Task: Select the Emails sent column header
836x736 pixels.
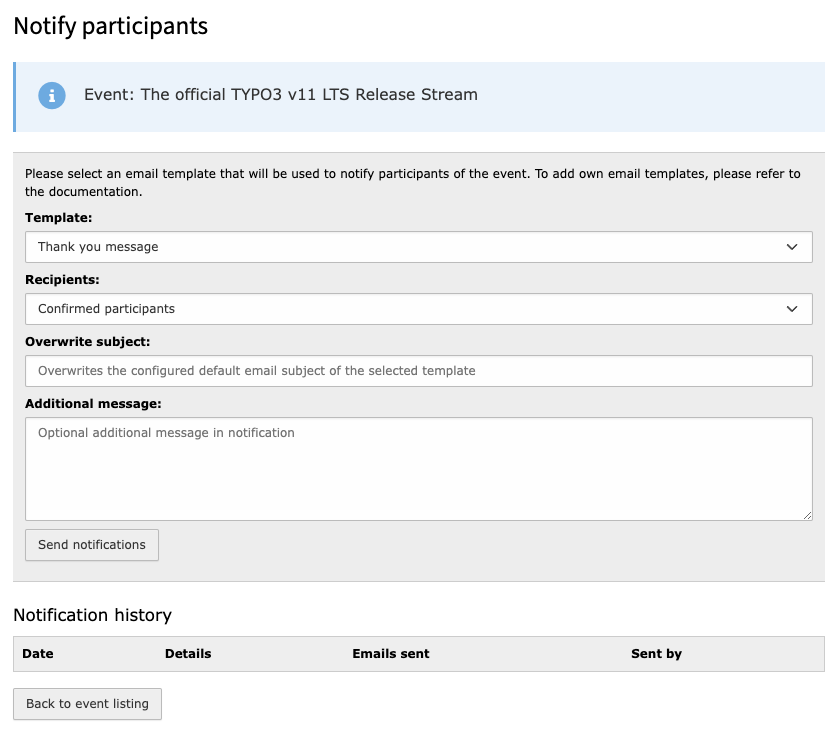Action: click(x=390, y=654)
